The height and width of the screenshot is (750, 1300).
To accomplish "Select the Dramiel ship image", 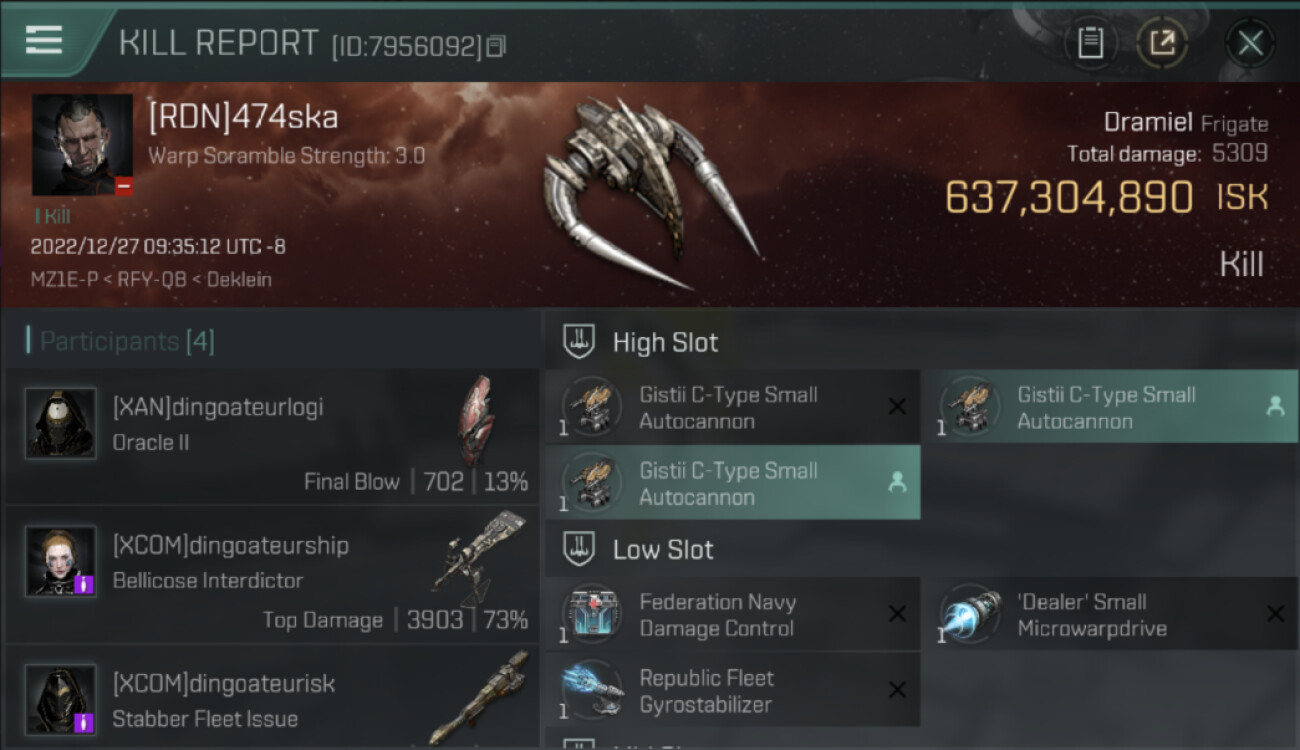I will [x=650, y=192].
